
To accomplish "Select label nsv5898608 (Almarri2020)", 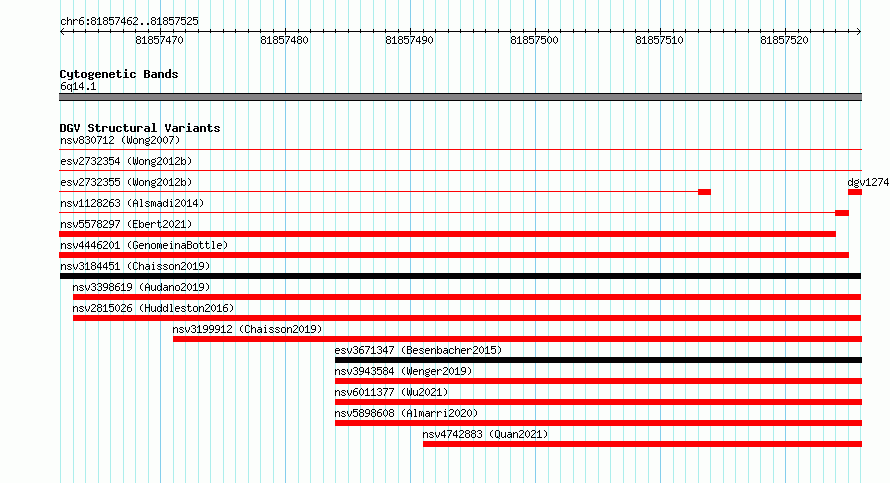I will click(406, 413).
